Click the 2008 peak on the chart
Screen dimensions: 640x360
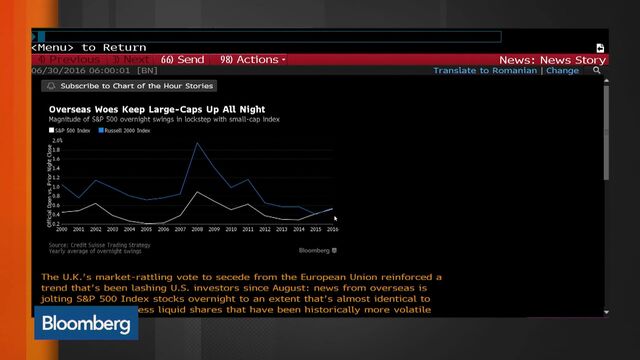(x=197, y=143)
